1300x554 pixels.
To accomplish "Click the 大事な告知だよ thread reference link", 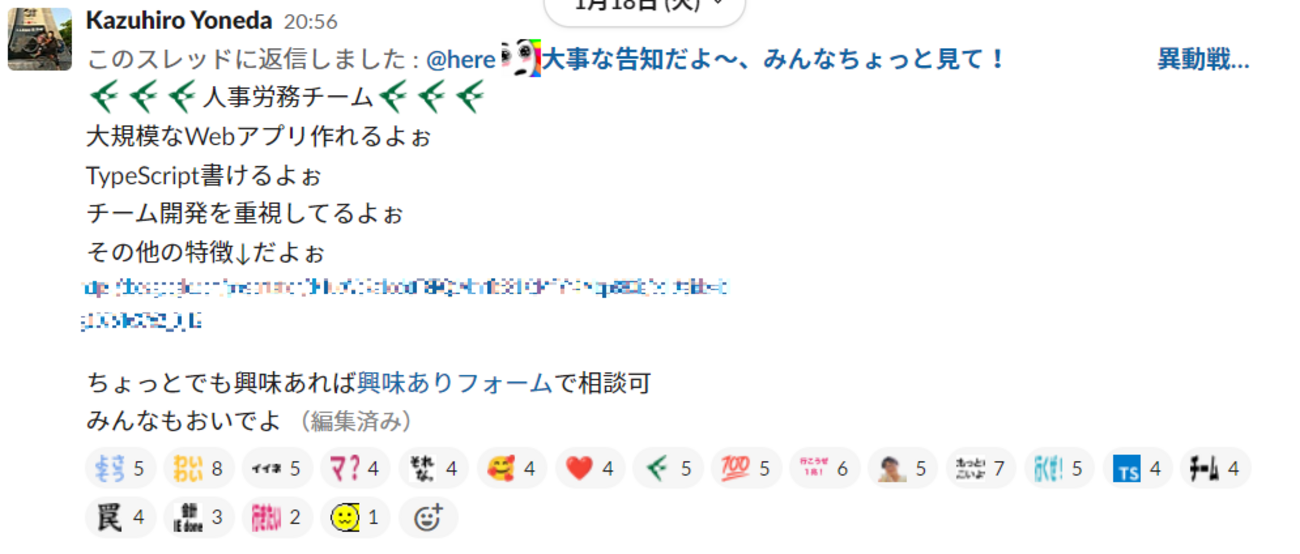I will (773, 60).
